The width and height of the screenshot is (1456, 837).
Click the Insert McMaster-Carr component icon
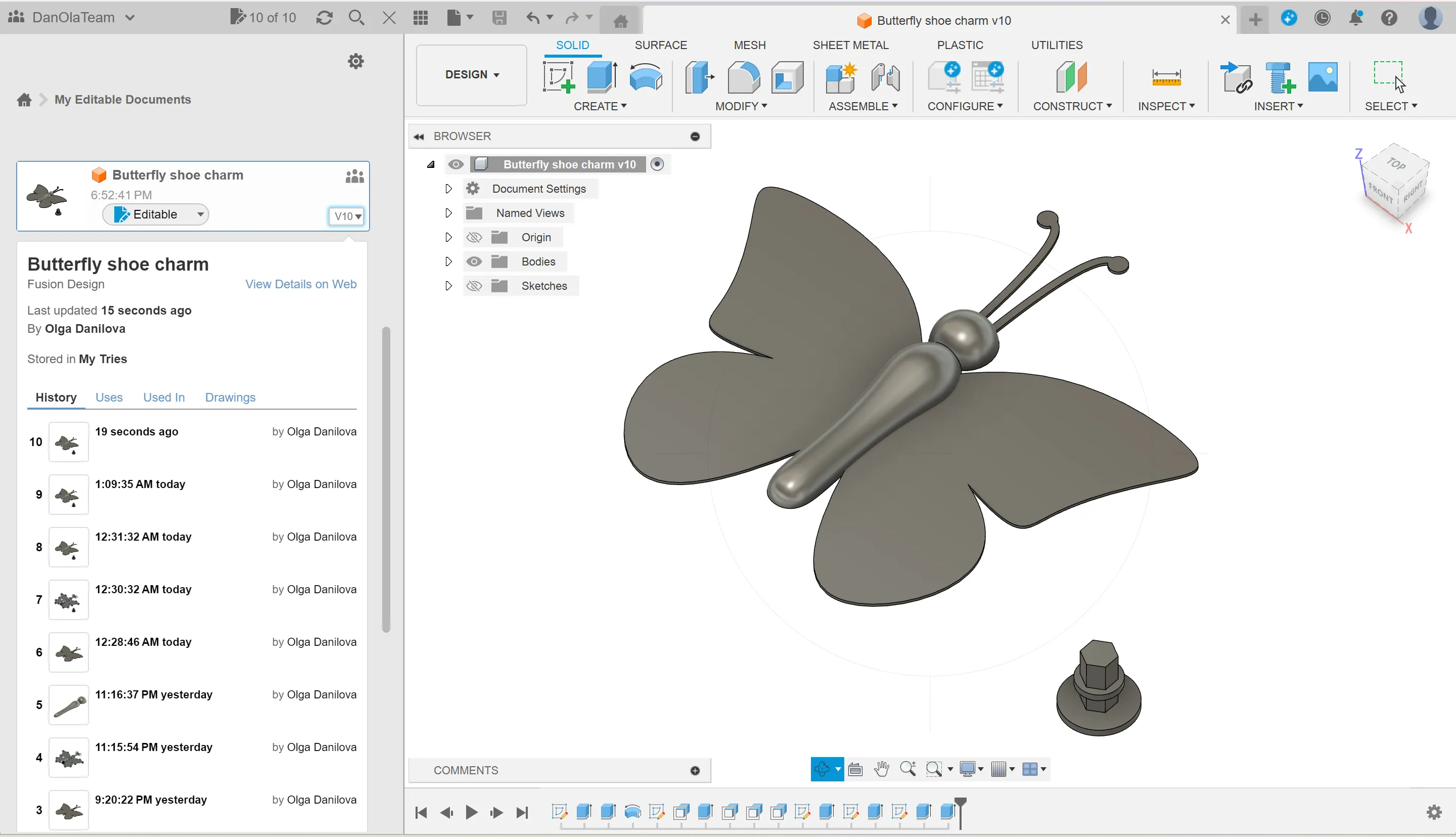pos(1280,77)
